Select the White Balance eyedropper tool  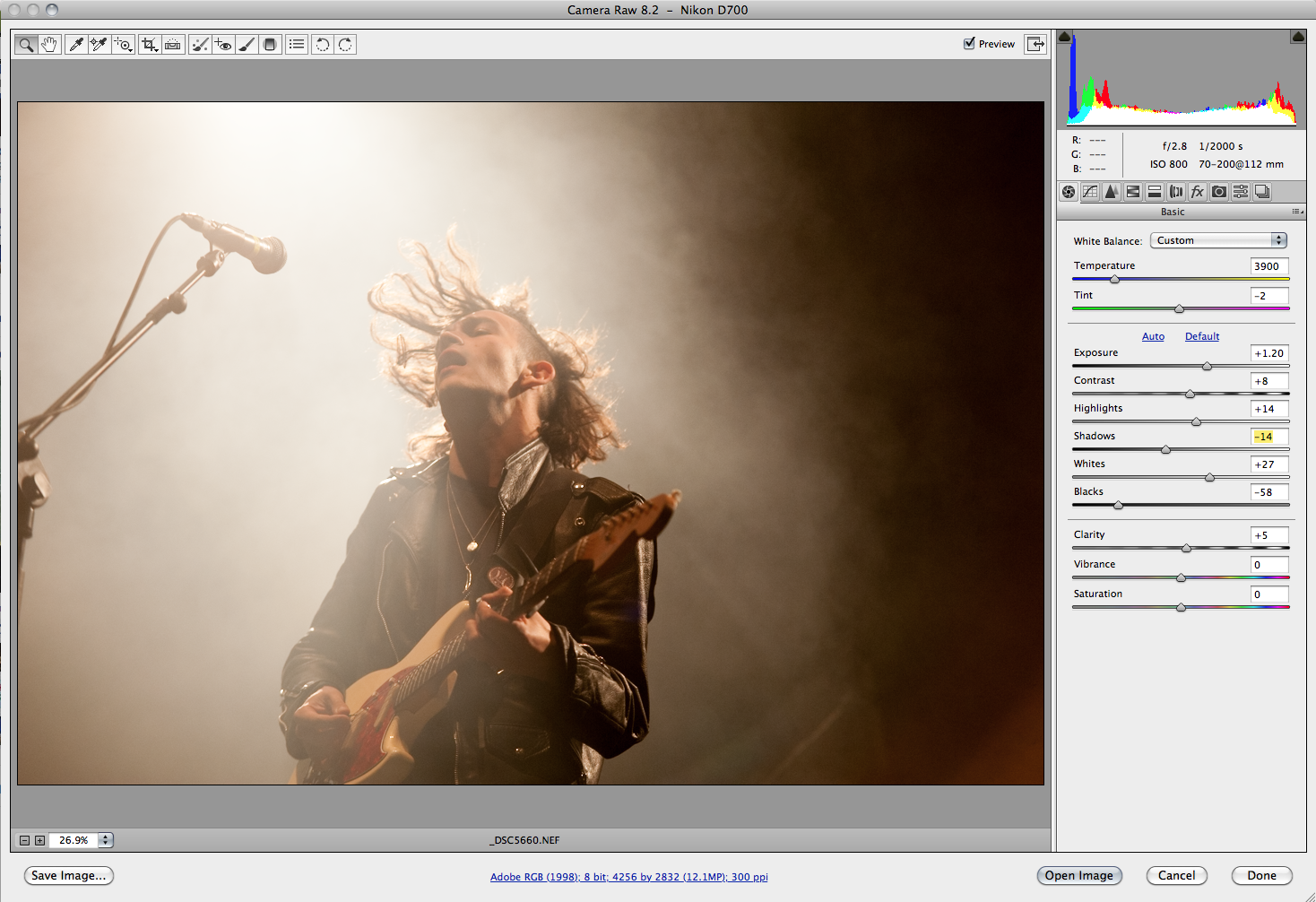point(77,44)
